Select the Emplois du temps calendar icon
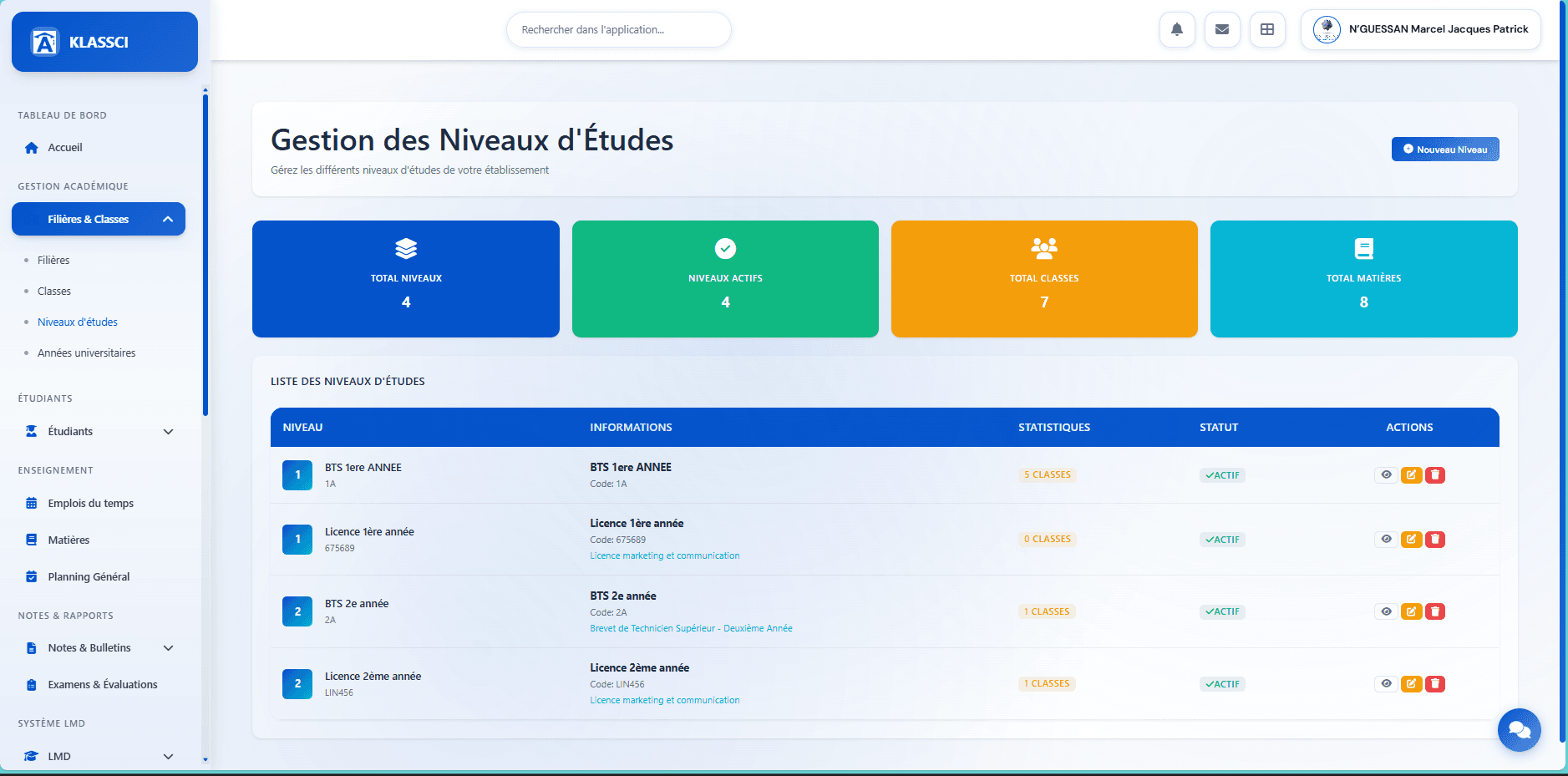The image size is (1568, 776). click(x=31, y=503)
